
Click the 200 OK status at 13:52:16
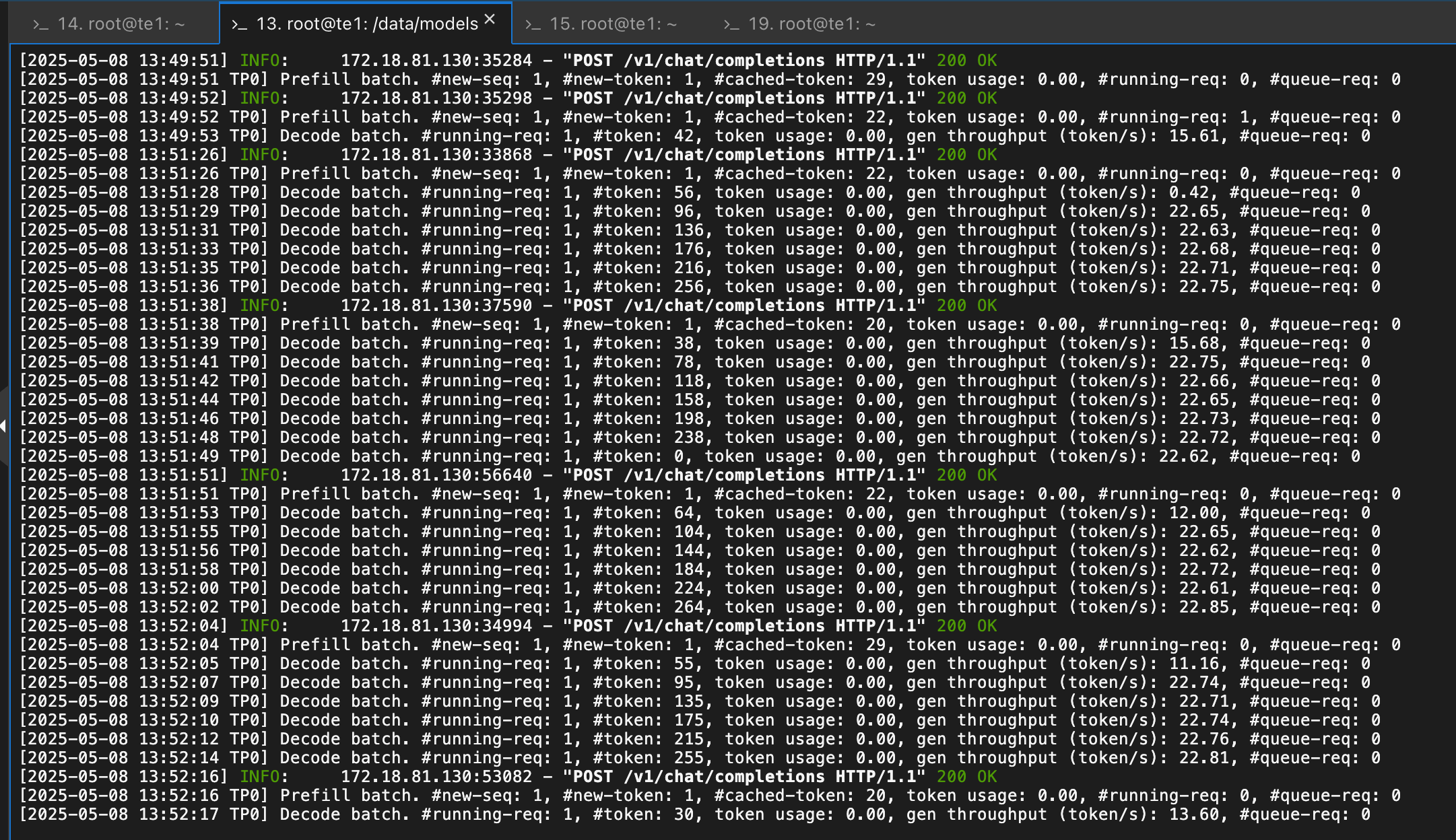(966, 777)
